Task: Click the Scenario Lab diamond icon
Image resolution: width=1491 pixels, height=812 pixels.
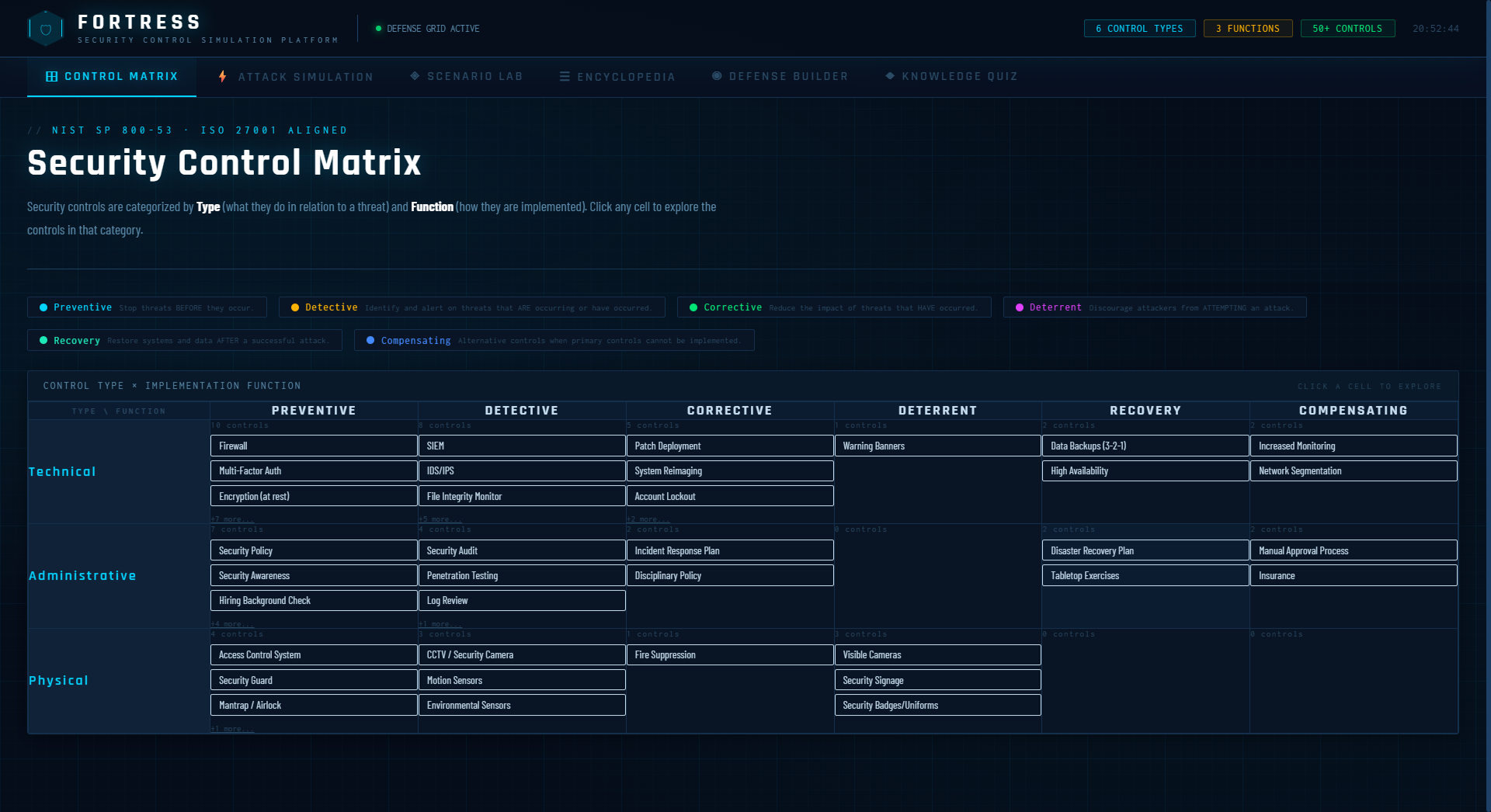Action: tap(415, 76)
